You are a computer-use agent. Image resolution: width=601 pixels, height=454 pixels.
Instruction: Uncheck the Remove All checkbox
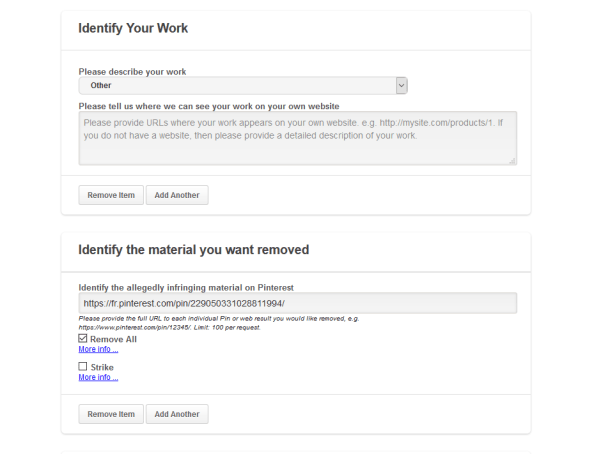click(x=83, y=339)
